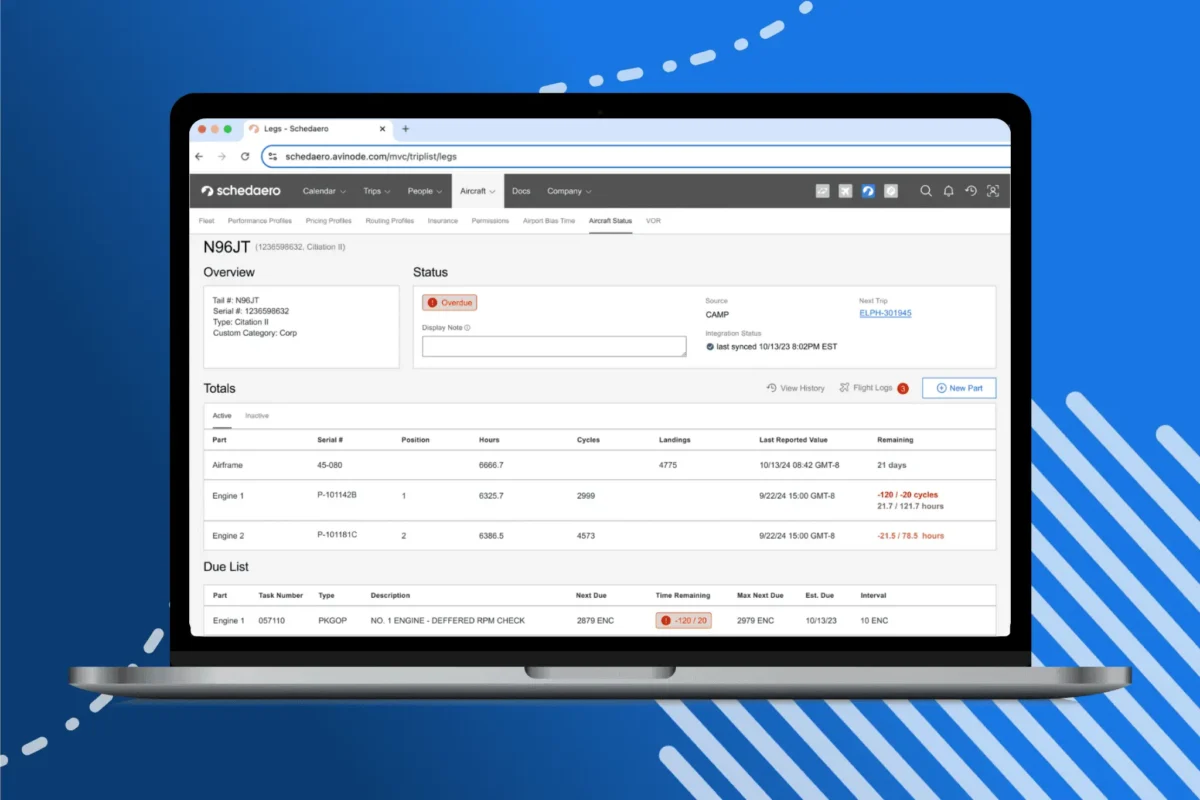Click the Time Remaining column header

point(685,595)
